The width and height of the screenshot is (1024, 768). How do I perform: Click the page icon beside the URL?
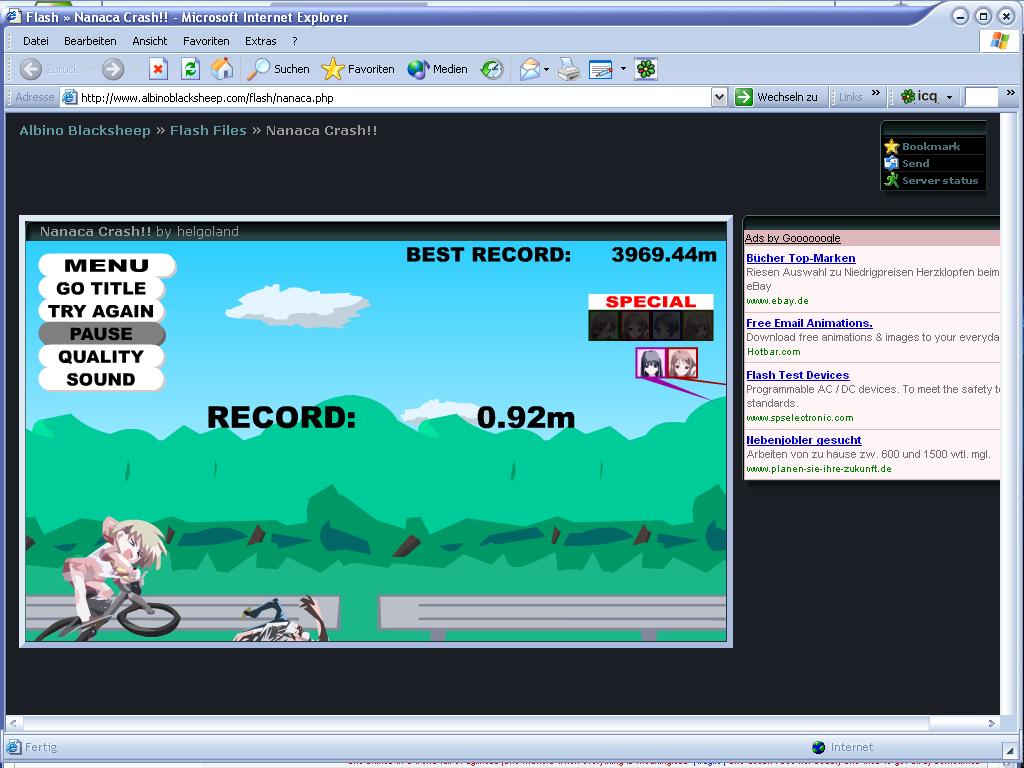69,97
